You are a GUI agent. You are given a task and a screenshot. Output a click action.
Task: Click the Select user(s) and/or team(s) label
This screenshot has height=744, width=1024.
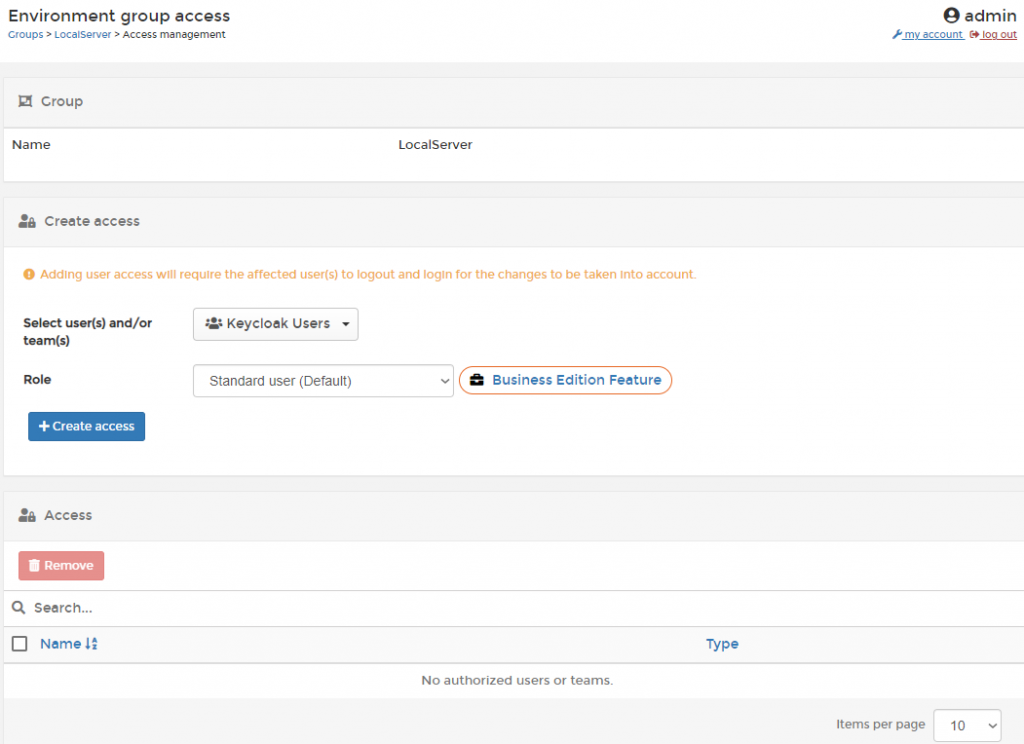coord(88,332)
